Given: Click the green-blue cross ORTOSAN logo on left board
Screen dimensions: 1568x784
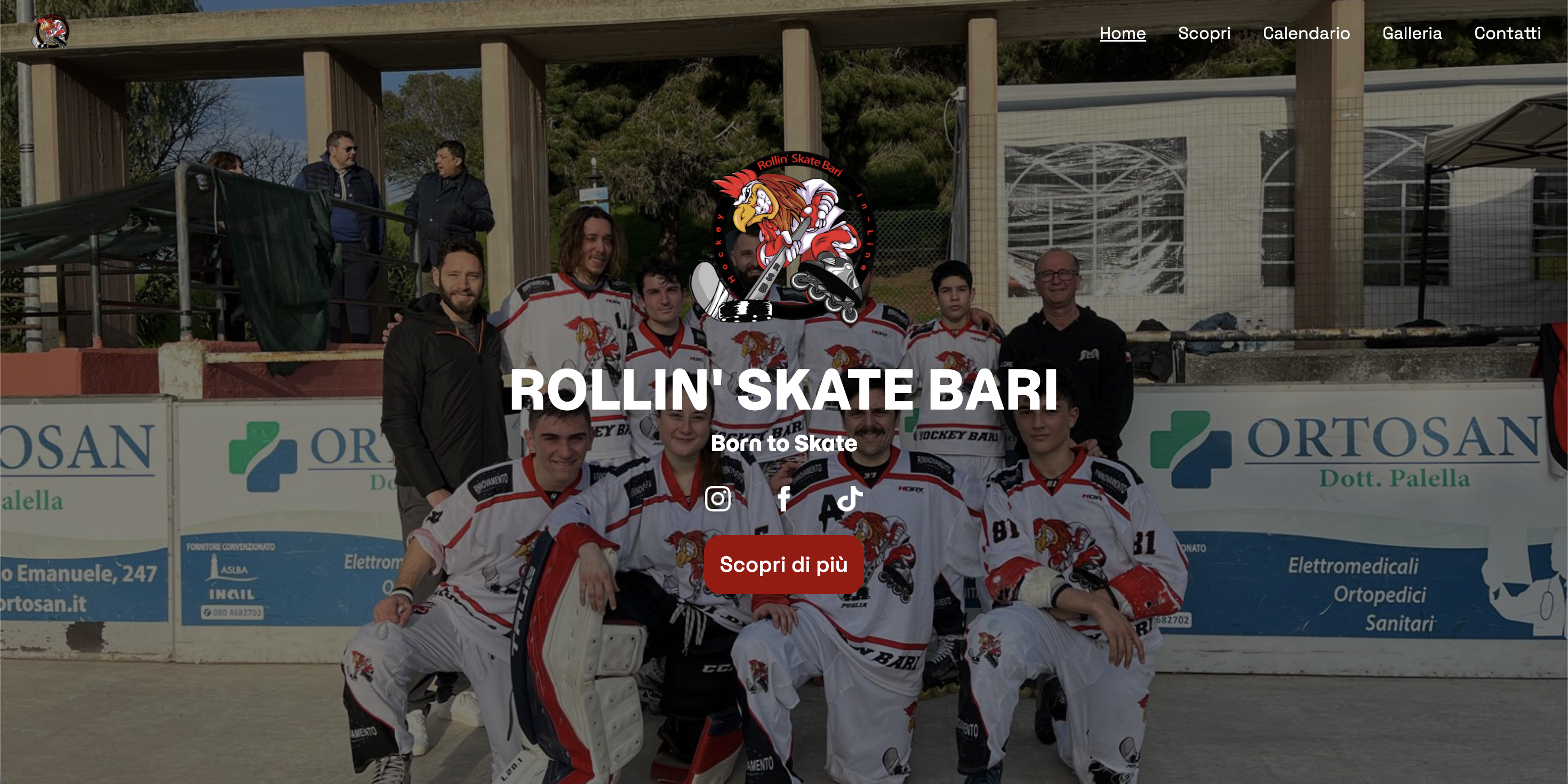Looking at the screenshot, I should (262, 456).
